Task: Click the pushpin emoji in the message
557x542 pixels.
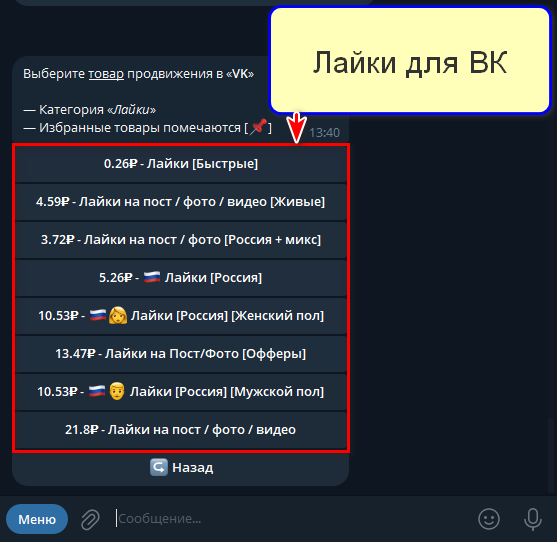Action: (258, 127)
